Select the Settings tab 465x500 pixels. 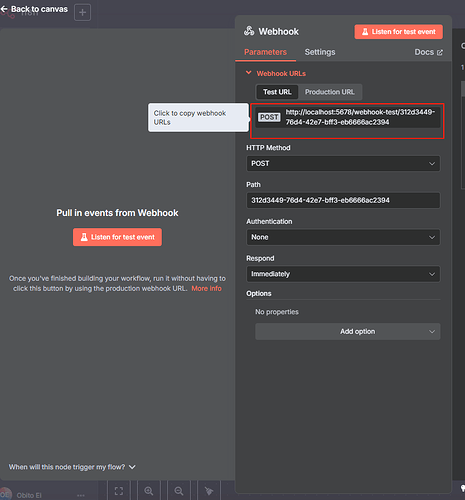pyautogui.click(x=320, y=52)
